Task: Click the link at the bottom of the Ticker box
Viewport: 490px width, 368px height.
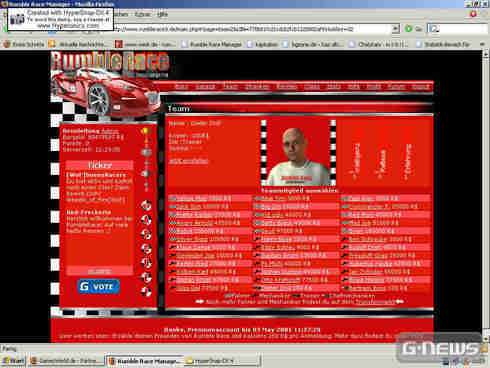Action: click(x=100, y=271)
